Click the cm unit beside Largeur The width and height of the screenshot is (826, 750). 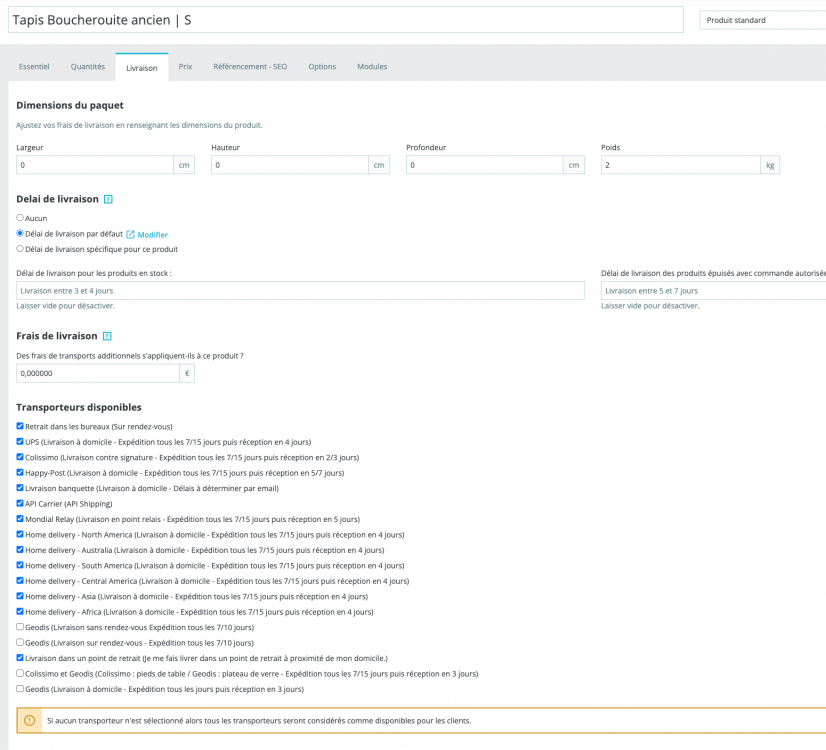click(184, 165)
